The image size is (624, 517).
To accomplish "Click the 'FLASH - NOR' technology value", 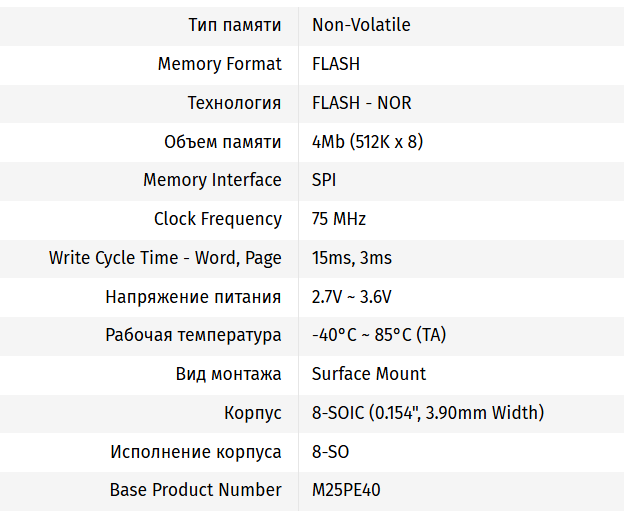I will click(361, 103).
